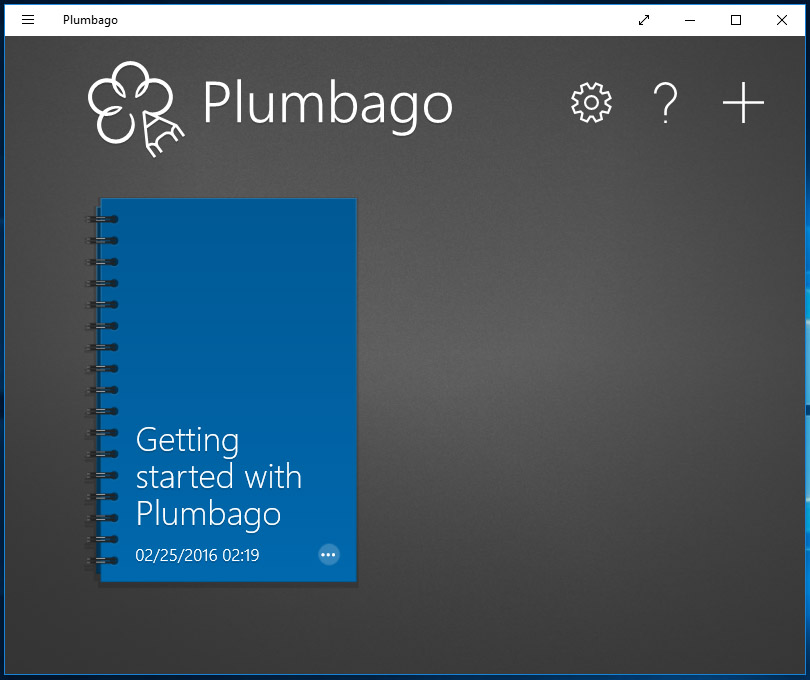The width and height of the screenshot is (810, 680).
Task: Enter full screen mode with diagonal arrows icon
Action: coord(644,20)
